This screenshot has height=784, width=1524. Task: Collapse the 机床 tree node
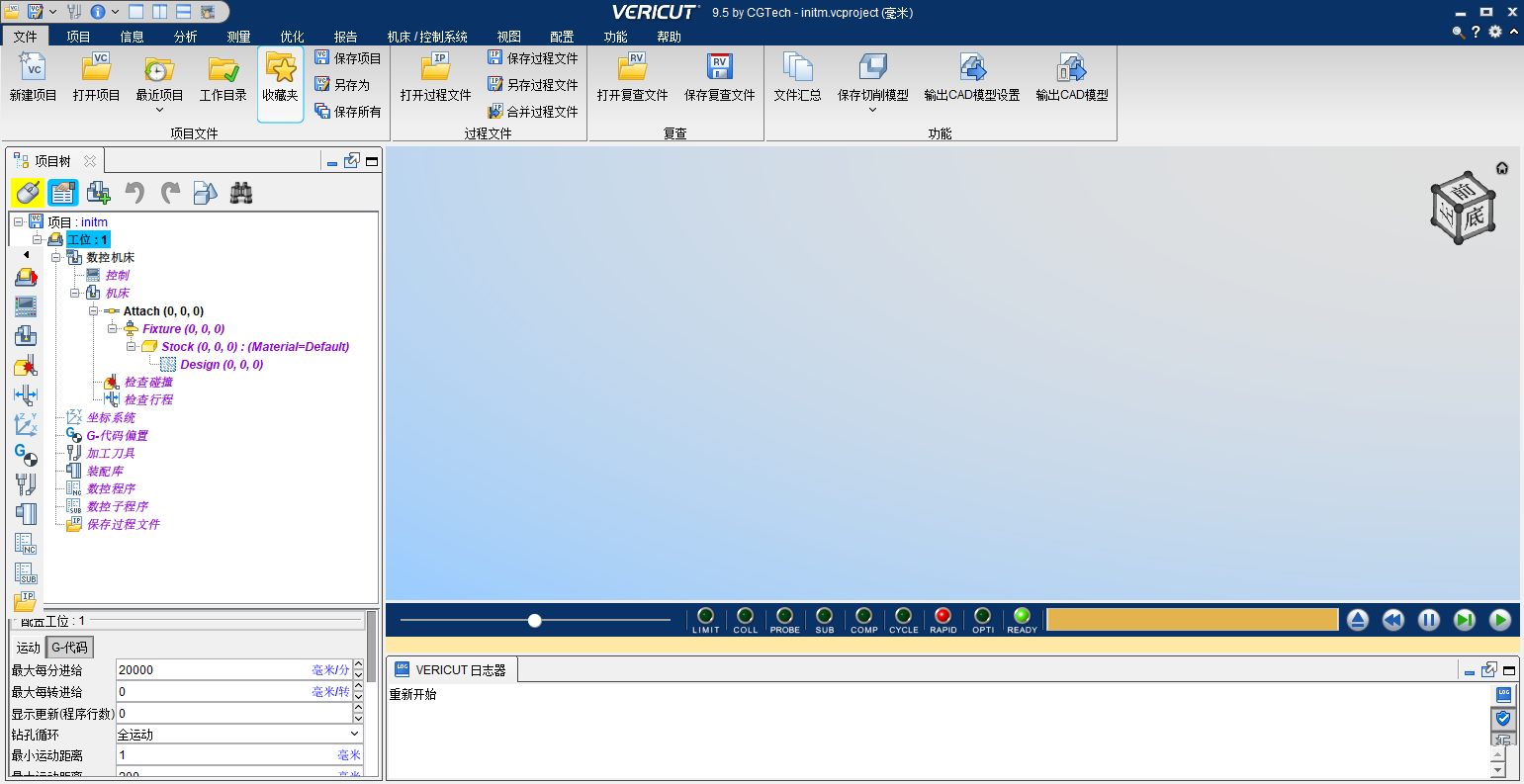click(x=75, y=294)
